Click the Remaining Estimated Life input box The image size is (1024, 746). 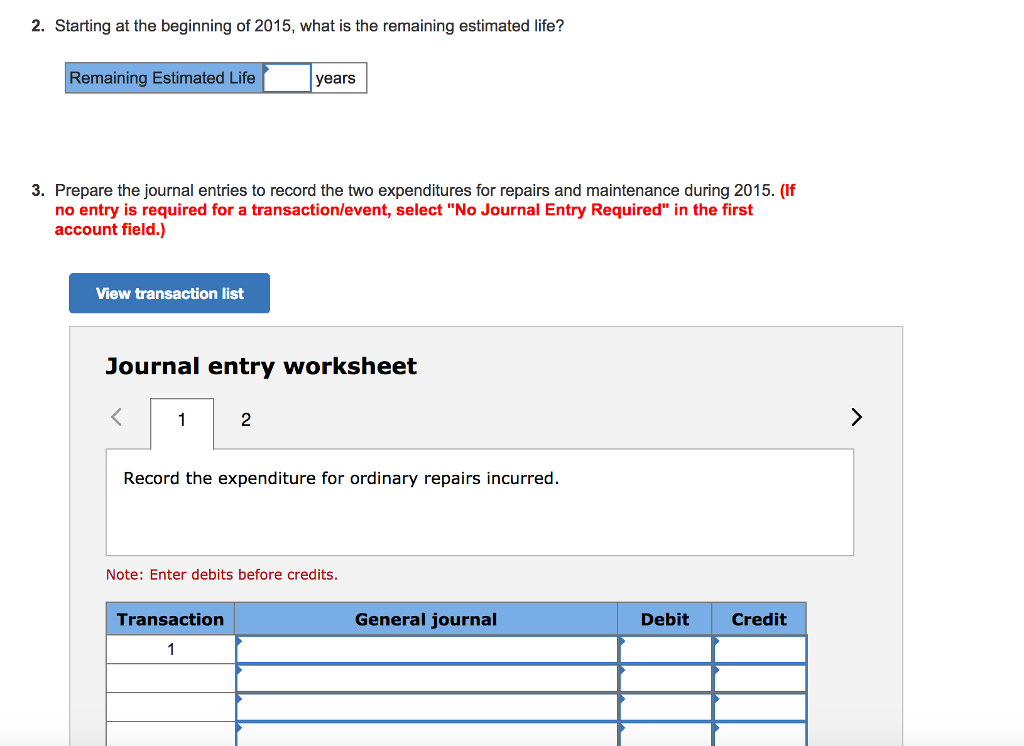[x=287, y=78]
